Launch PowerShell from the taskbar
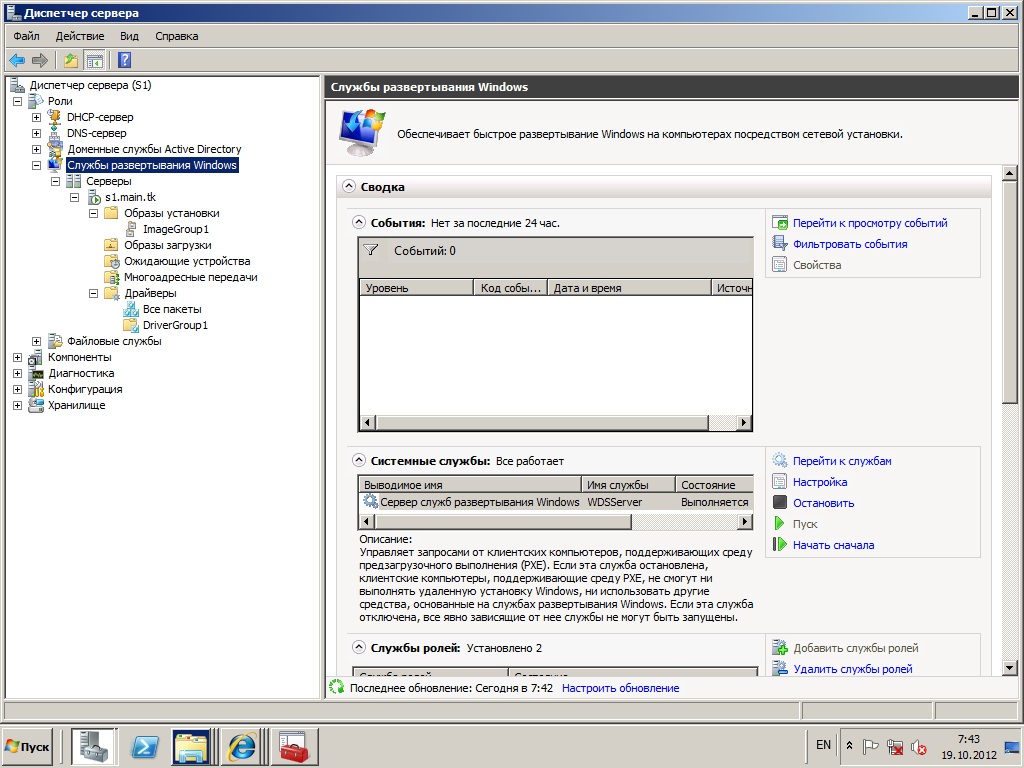Image resolution: width=1024 pixels, height=768 pixels. coord(144,746)
